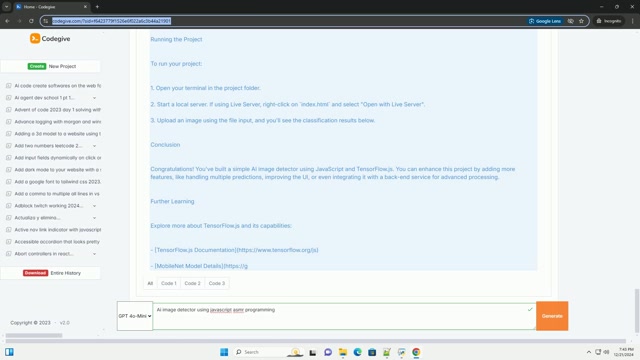Open the GPT 4o-Mini model dropdown
This screenshot has height=360, width=640.
(135, 316)
